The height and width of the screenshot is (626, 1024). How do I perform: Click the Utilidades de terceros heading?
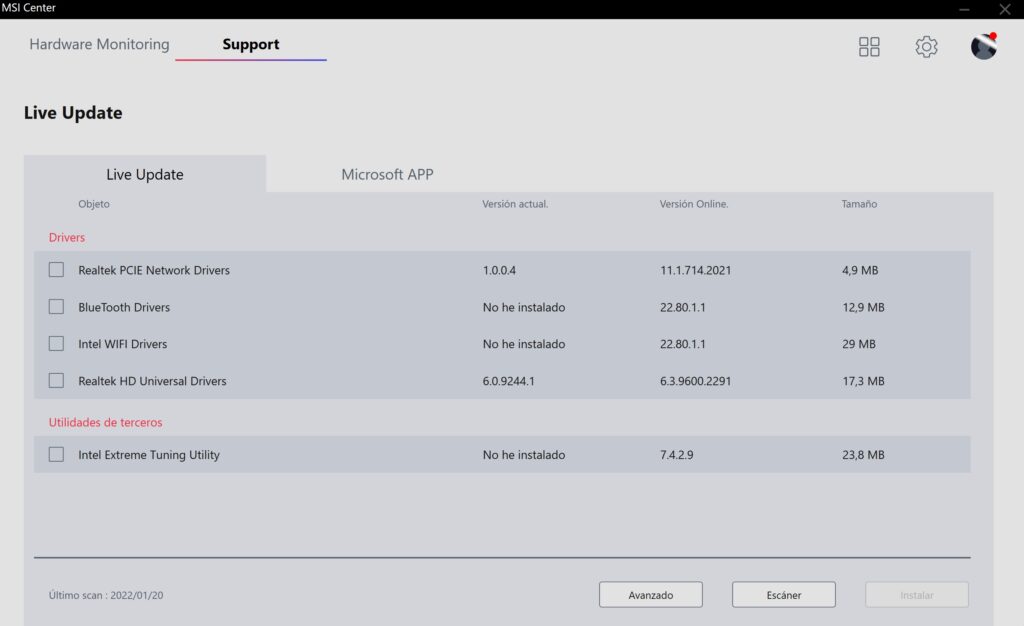point(105,422)
